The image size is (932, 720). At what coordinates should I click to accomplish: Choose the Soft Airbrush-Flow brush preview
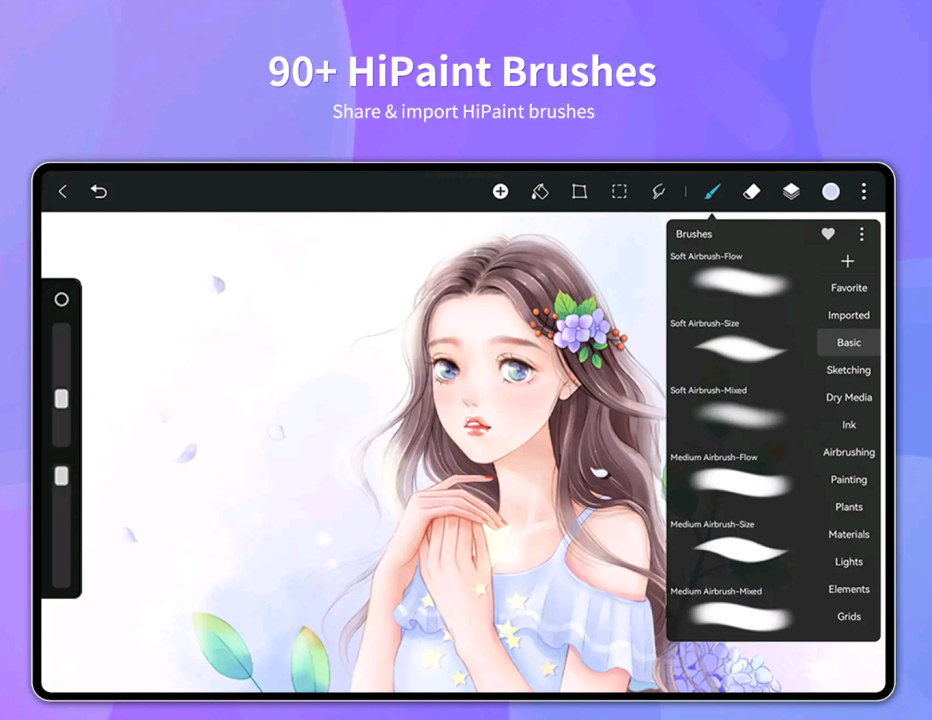741,282
